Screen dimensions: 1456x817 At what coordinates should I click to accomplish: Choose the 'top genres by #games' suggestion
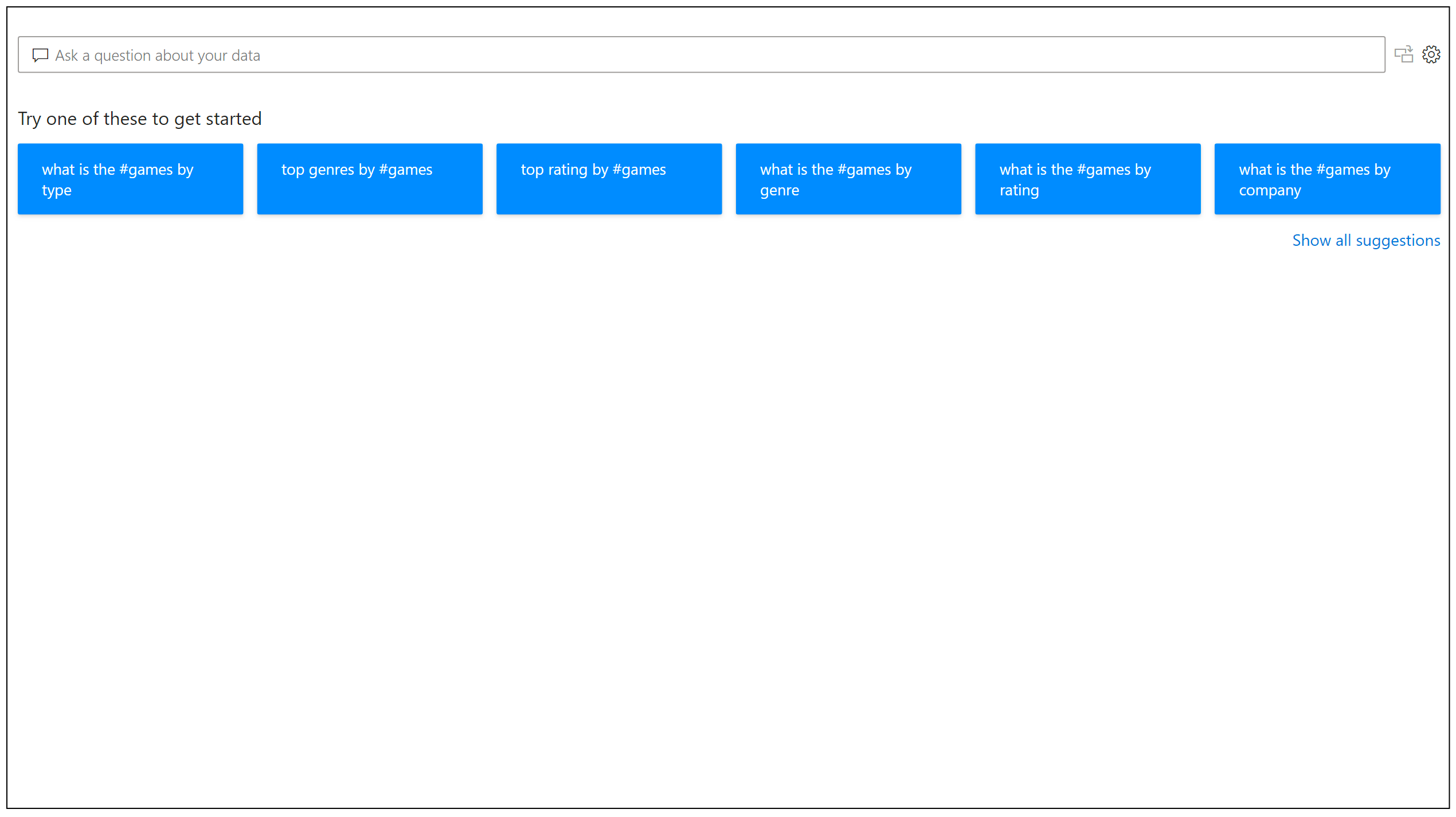tap(370, 179)
